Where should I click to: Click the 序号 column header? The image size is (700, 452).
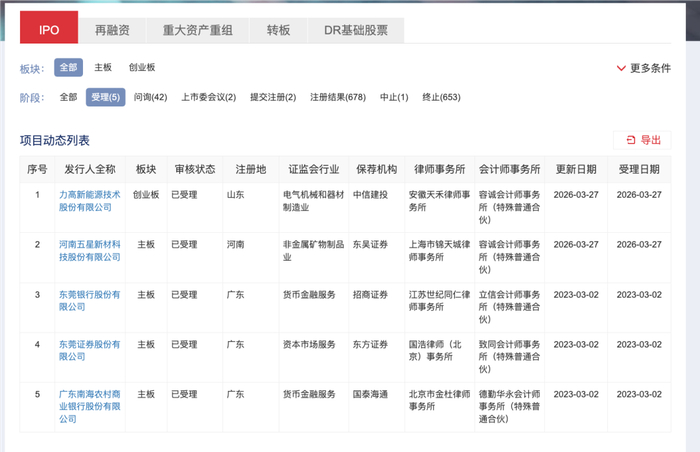click(x=37, y=169)
